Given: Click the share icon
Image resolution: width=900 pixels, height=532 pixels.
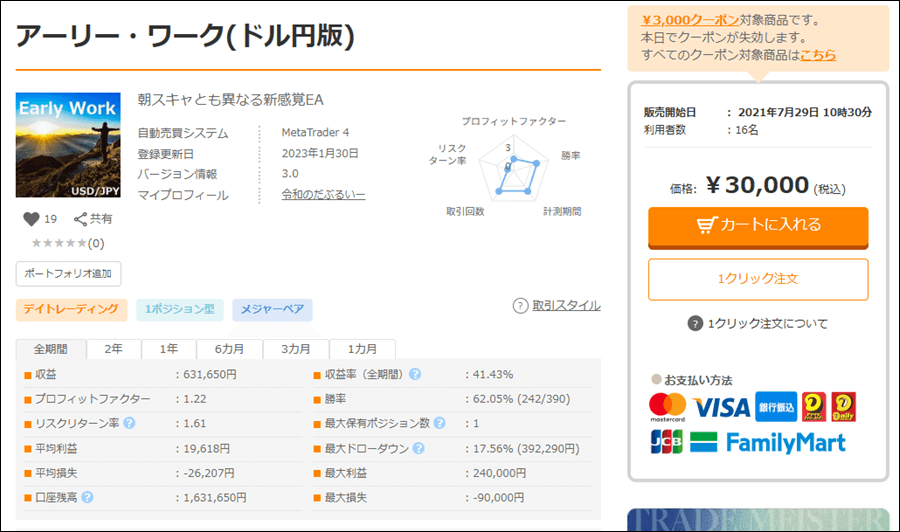Looking at the screenshot, I should [x=81, y=219].
